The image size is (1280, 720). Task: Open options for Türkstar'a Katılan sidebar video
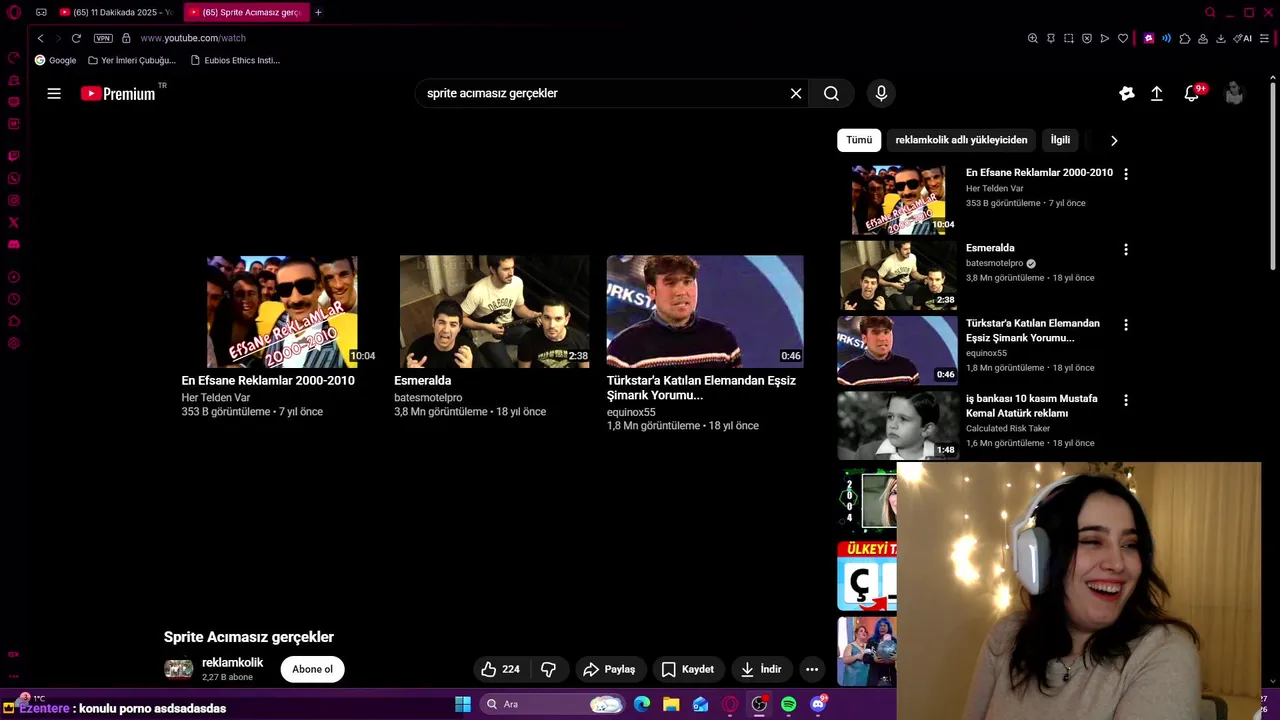pyautogui.click(x=1126, y=325)
